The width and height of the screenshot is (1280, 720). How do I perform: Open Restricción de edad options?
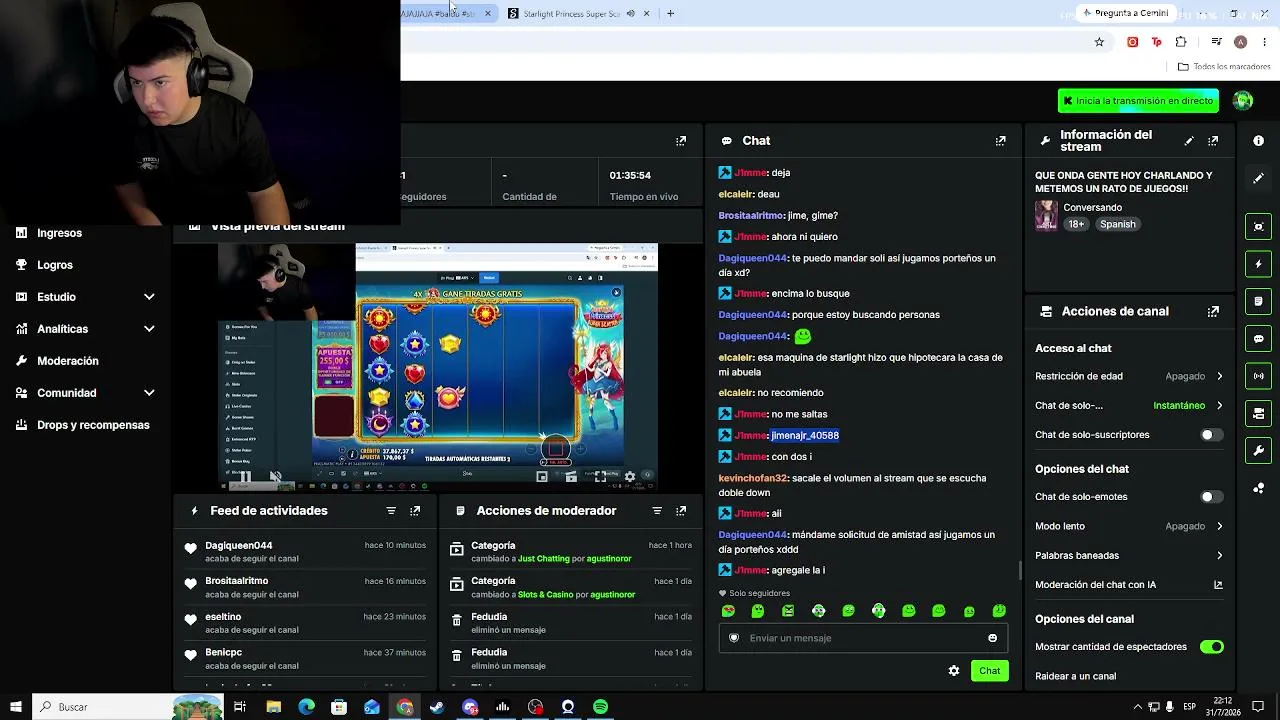coord(1129,376)
